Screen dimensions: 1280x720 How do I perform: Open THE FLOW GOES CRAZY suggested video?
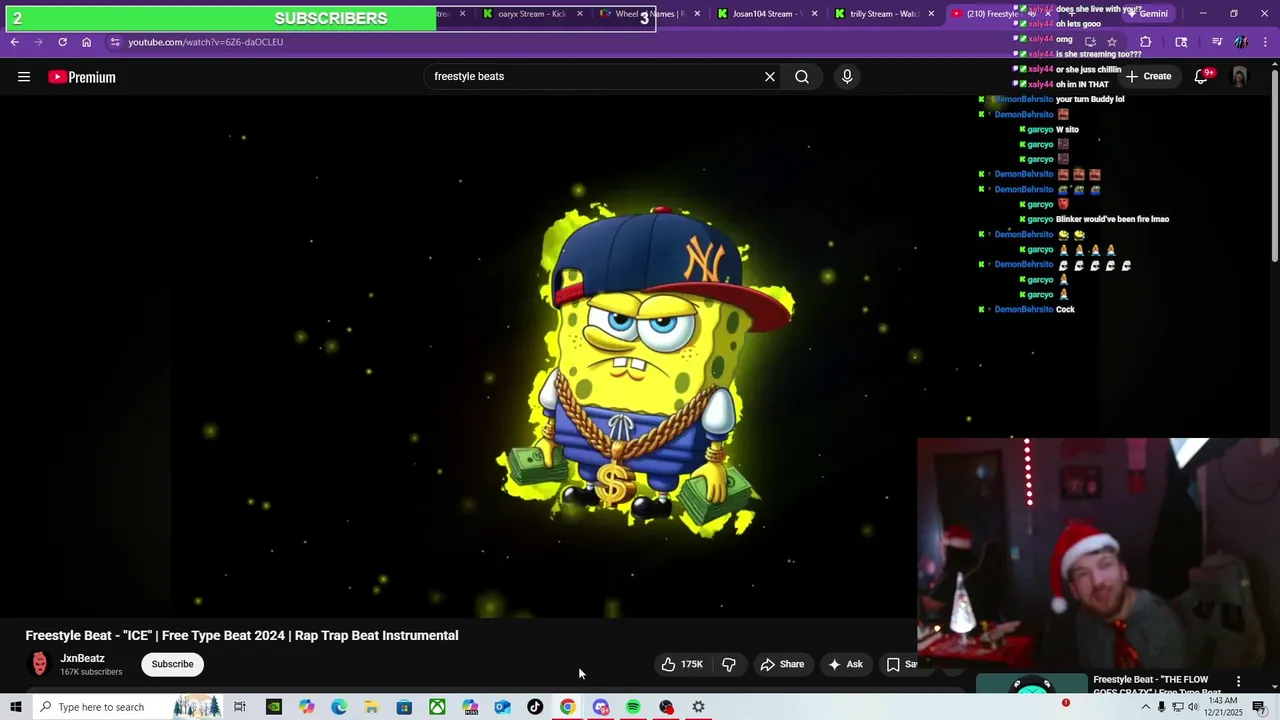click(1156, 685)
